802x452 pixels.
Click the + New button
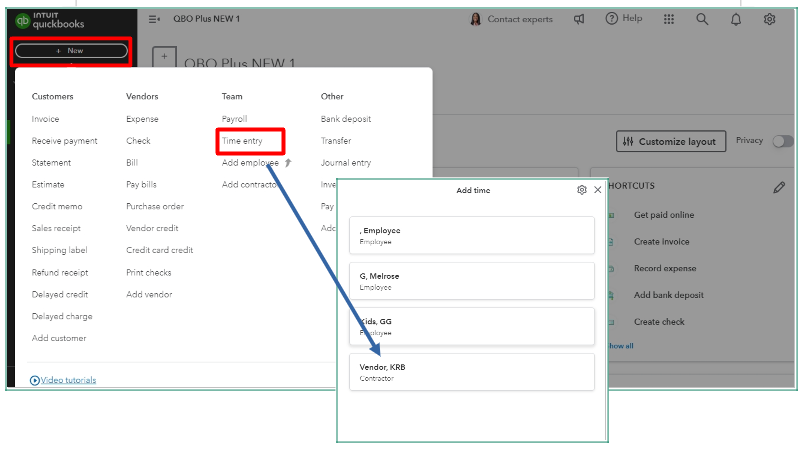click(x=71, y=51)
